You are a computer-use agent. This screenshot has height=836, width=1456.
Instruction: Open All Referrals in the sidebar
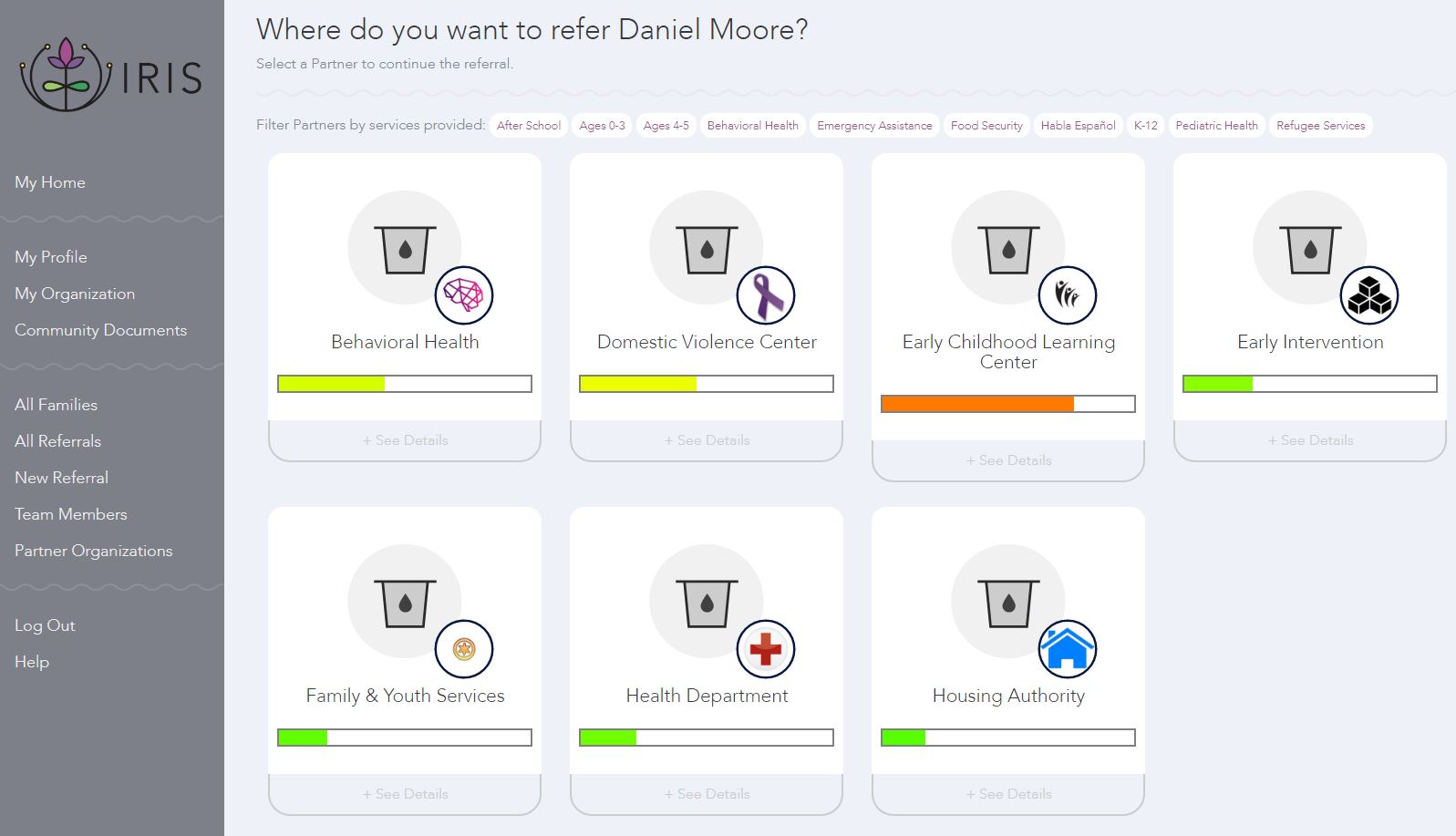(57, 441)
